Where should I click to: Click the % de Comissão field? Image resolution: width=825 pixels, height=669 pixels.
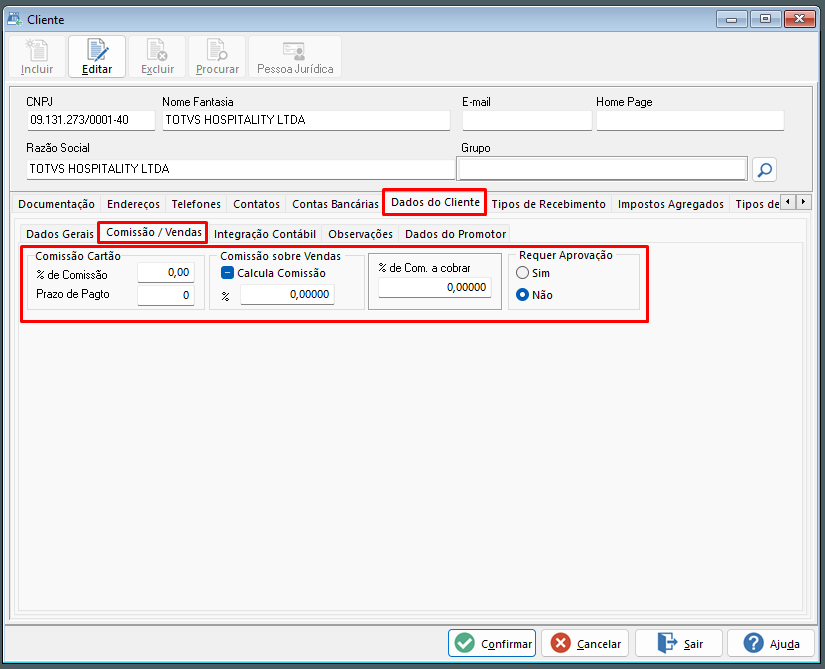click(166, 272)
